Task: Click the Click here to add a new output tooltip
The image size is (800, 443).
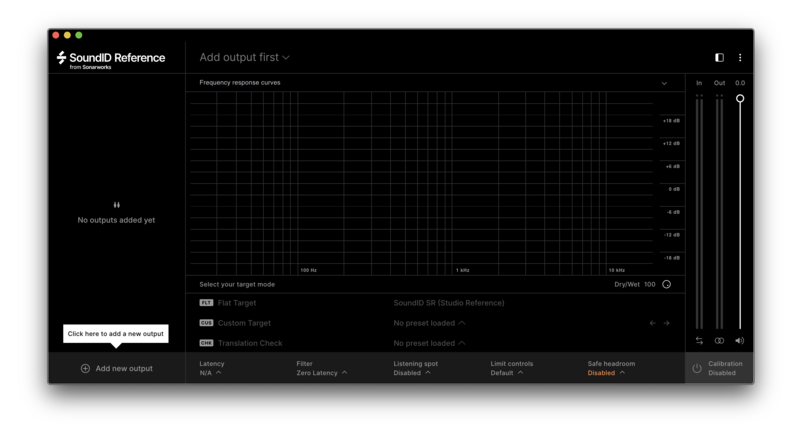Action: [x=116, y=334]
